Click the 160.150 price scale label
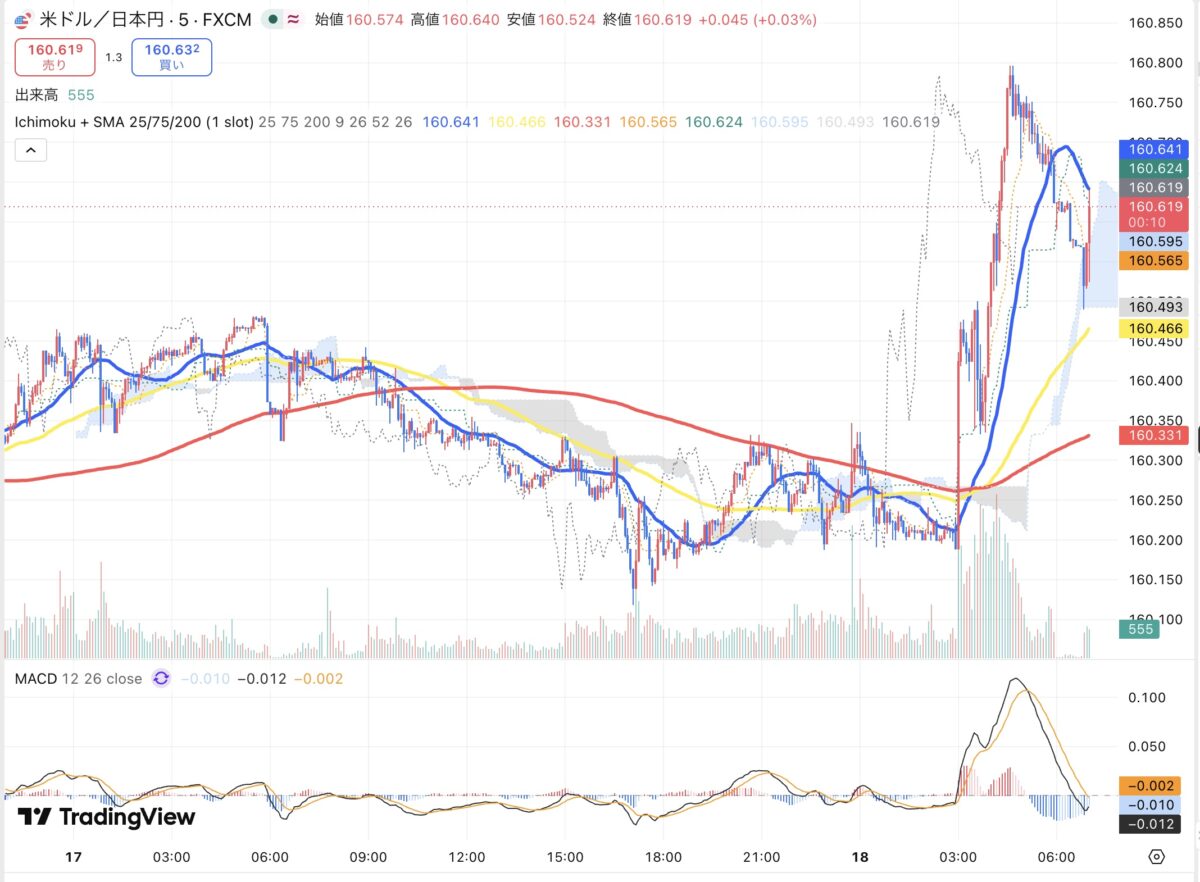 coord(1155,580)
